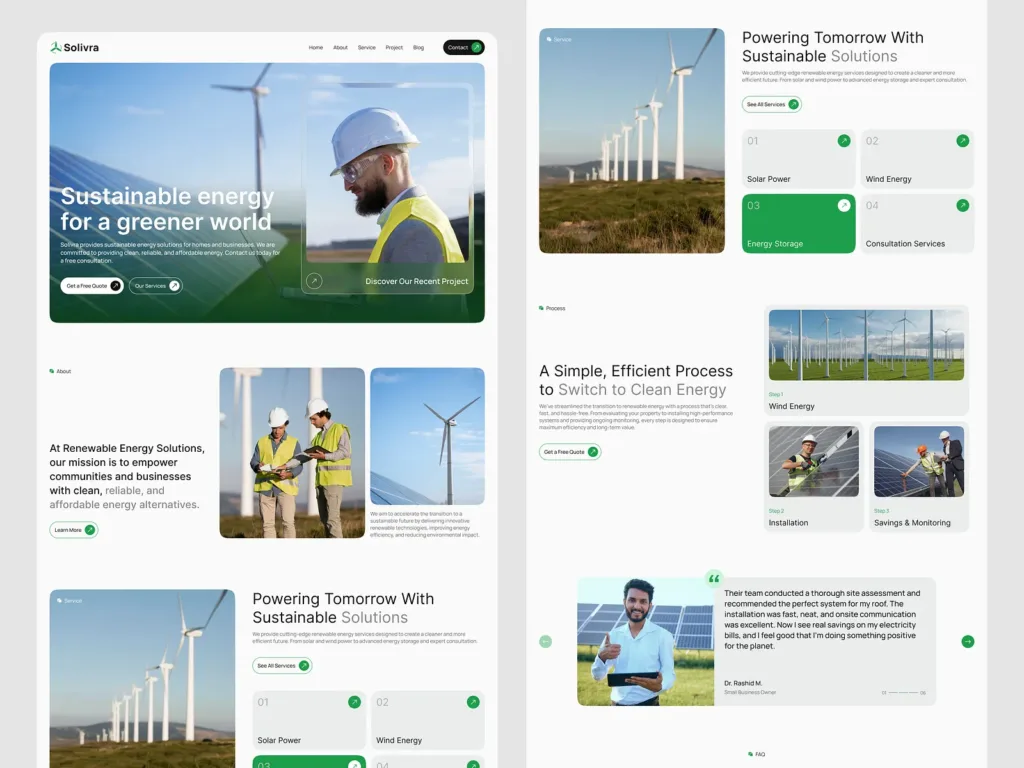Click the Our Services hero button
The image size is (1024, 768).
tap(155, 285)
